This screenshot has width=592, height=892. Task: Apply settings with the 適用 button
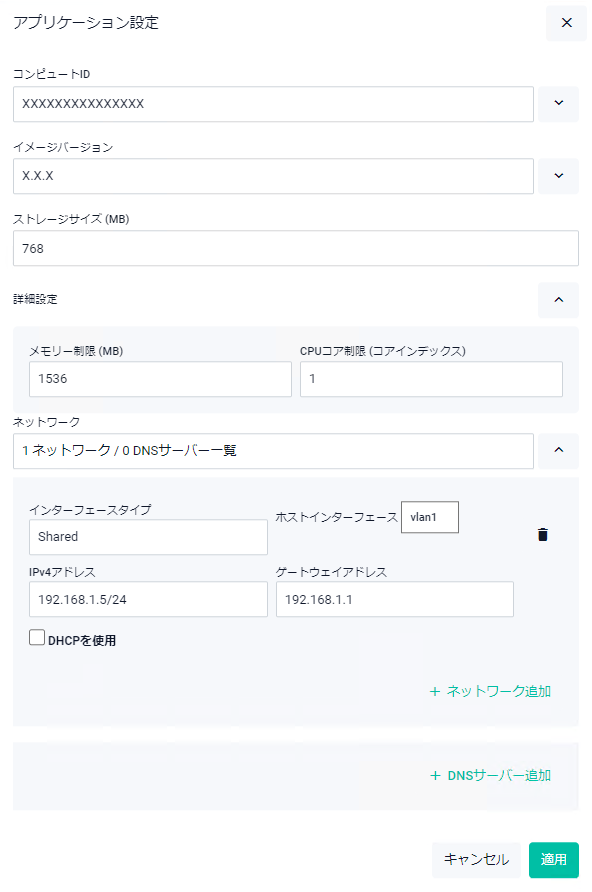(x=554, y=860)
